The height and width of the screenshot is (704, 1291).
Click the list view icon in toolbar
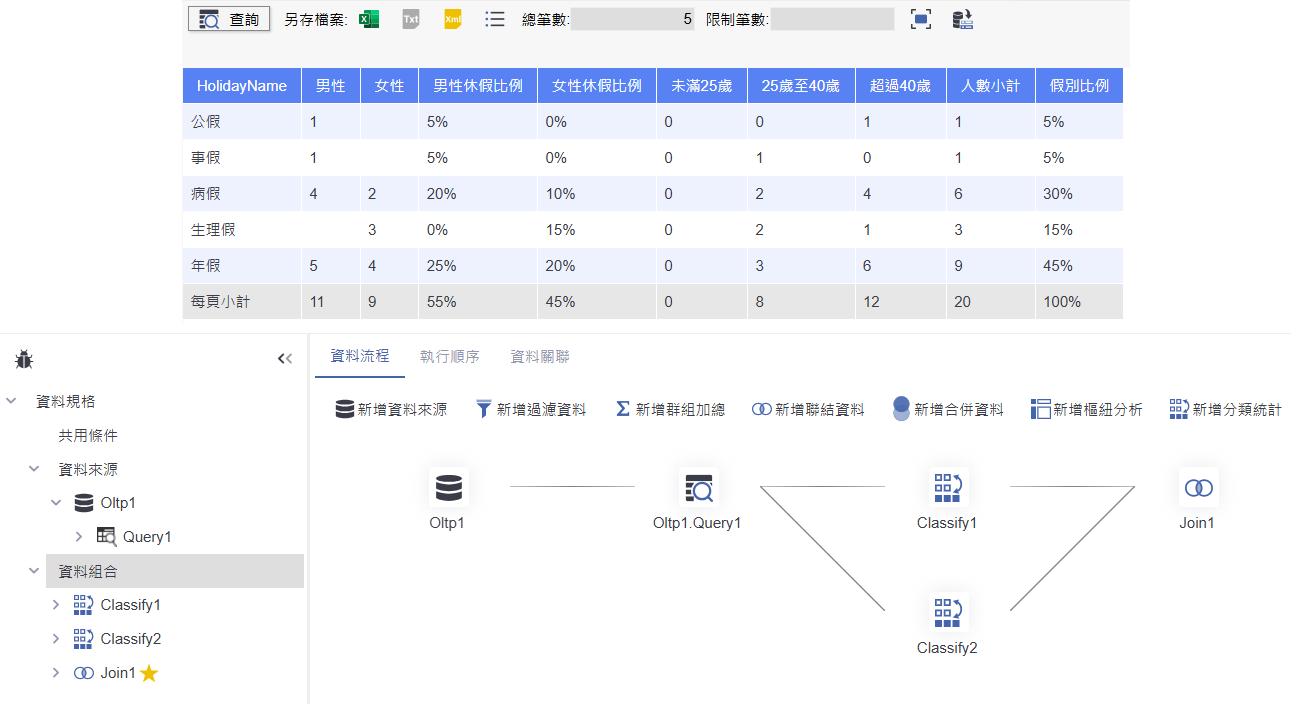(494, 19)
